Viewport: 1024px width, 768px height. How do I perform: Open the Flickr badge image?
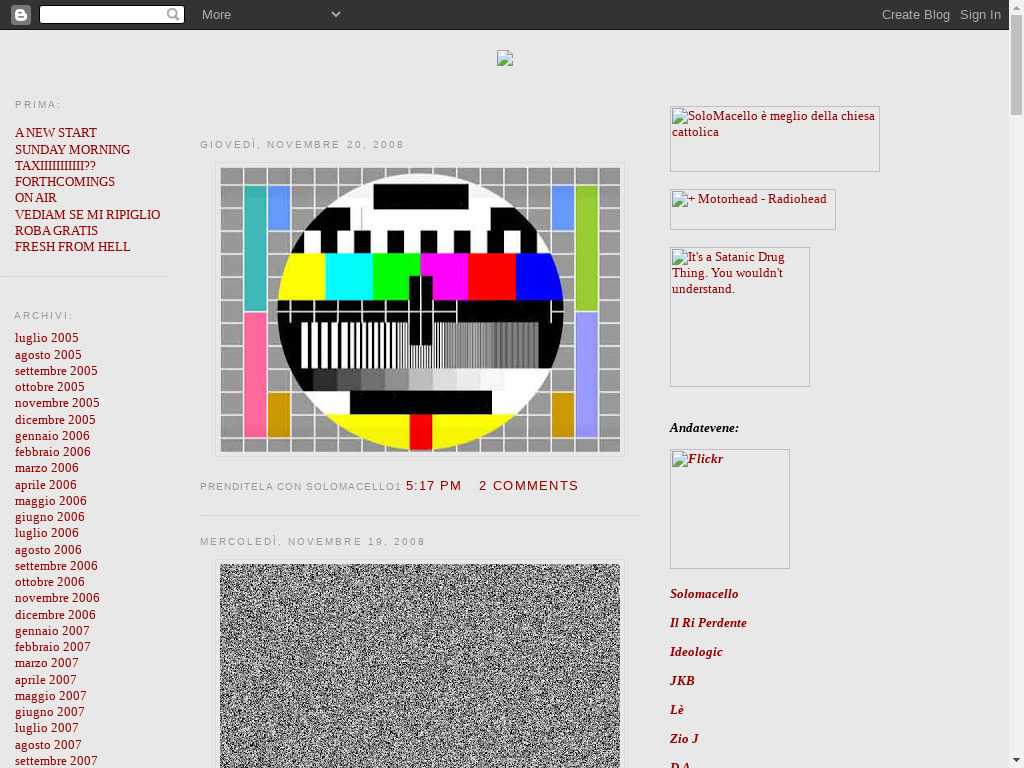(729, 508)
